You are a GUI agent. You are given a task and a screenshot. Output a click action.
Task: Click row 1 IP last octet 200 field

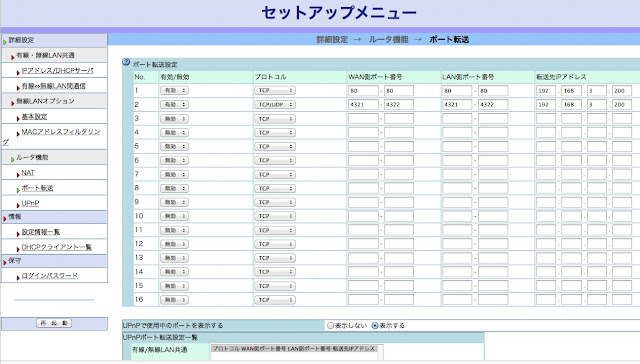(x=622, y=91)
